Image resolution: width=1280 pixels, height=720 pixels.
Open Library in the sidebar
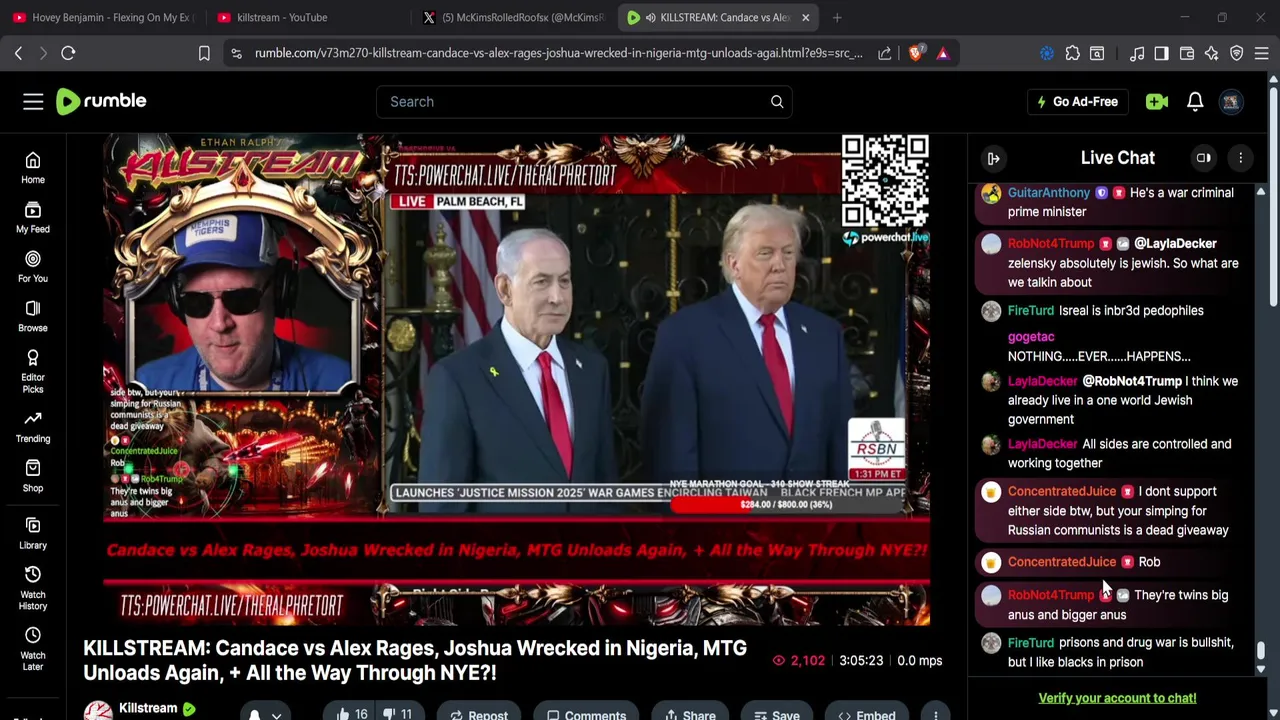coord(33,534)
